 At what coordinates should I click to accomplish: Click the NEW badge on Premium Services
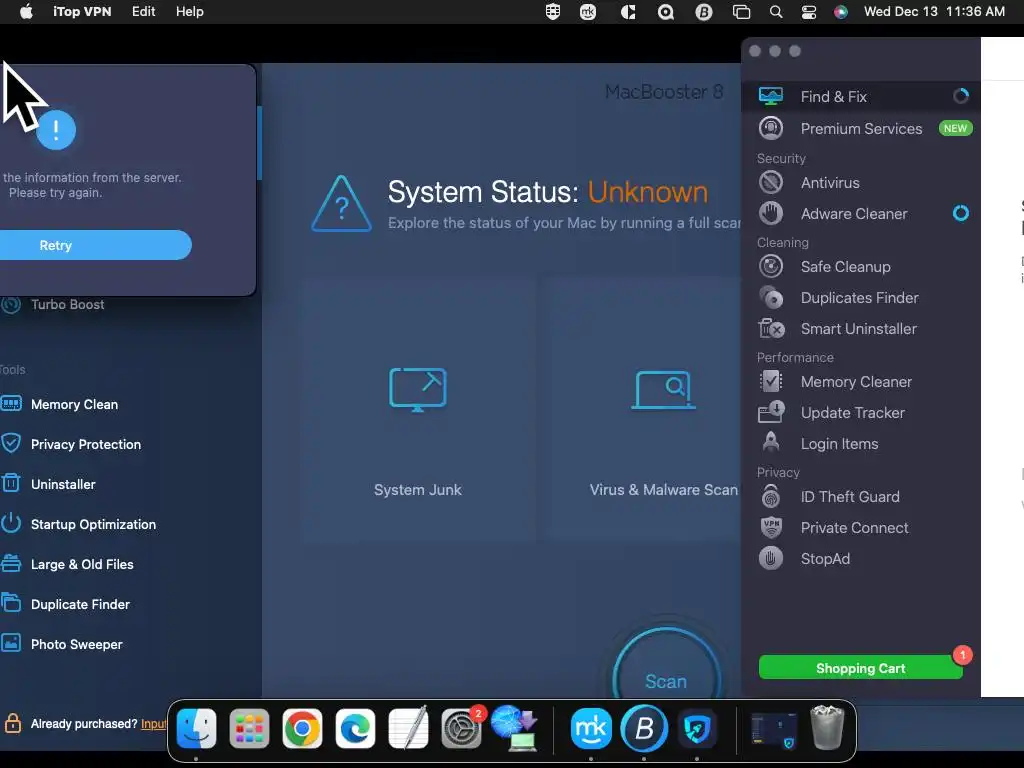click(955, 129)
